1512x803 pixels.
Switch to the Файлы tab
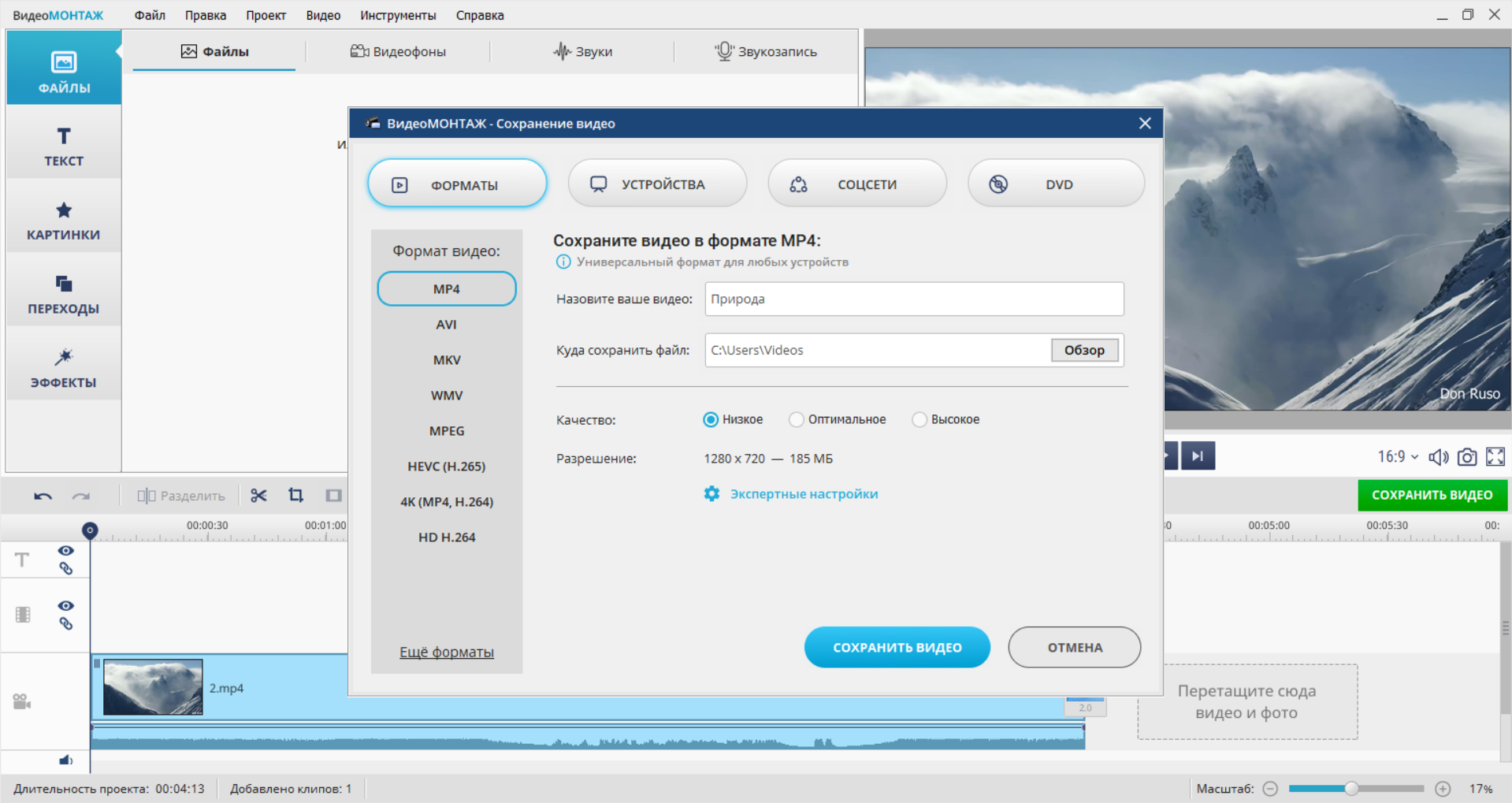(x=214, y=51)
